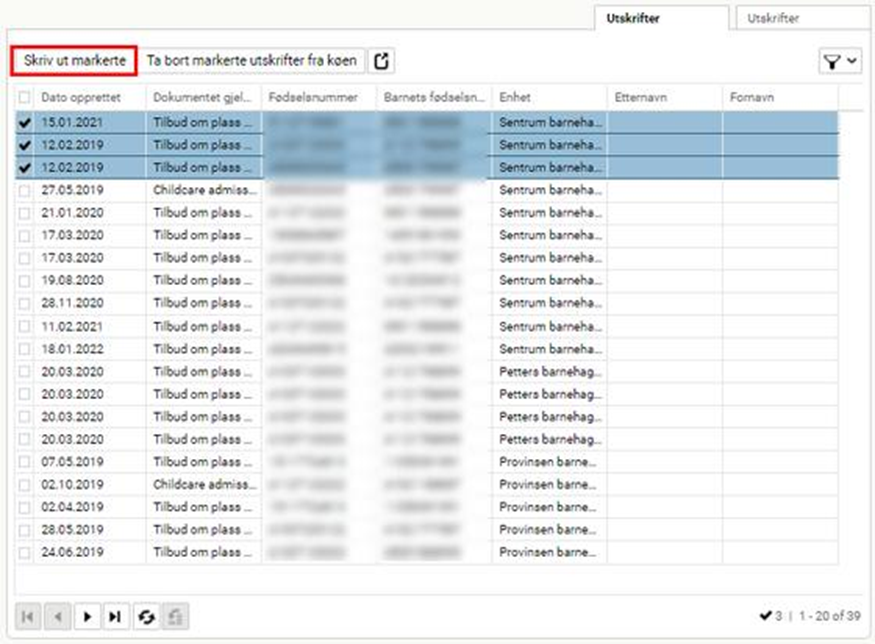The image size is (875, 644).
Task: Go to the previous page arrow
Action: (58, 617)
